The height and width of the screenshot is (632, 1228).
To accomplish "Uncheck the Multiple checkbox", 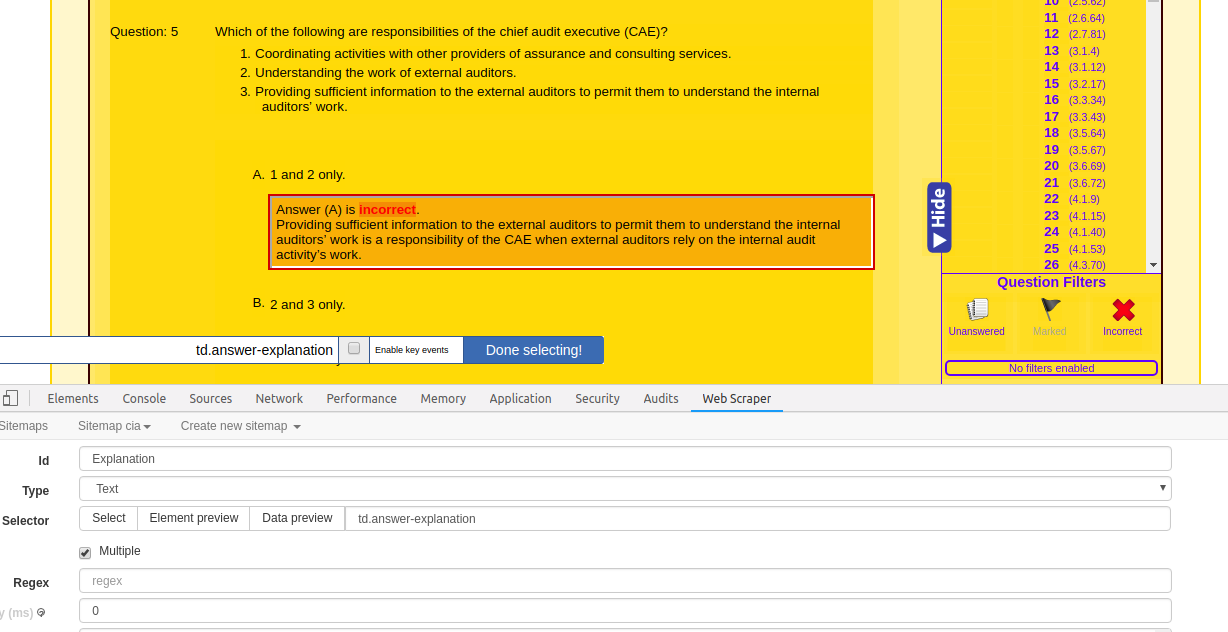I will coord(85,552).
